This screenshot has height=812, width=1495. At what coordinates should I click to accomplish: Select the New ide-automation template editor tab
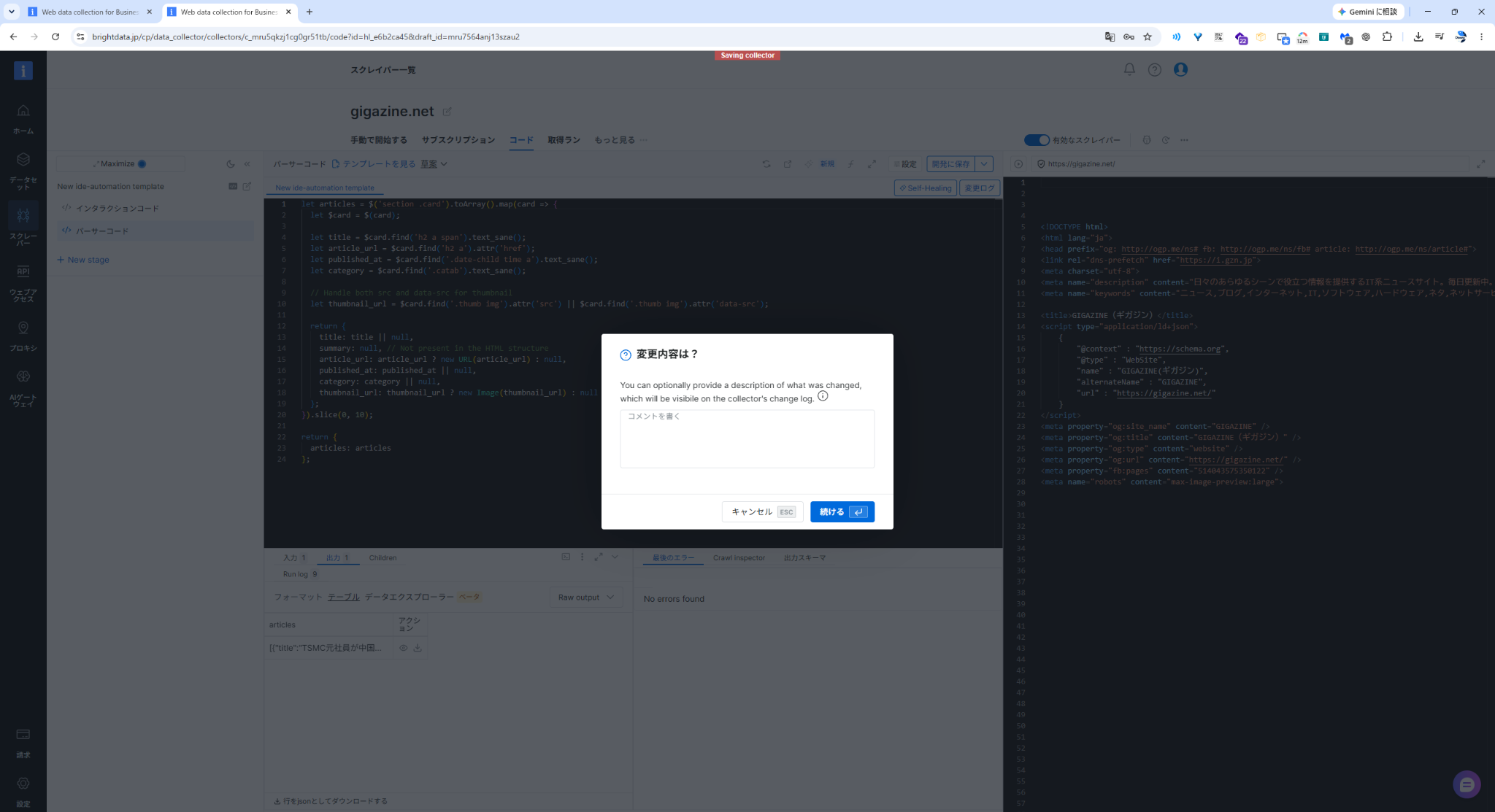point(325,188)
